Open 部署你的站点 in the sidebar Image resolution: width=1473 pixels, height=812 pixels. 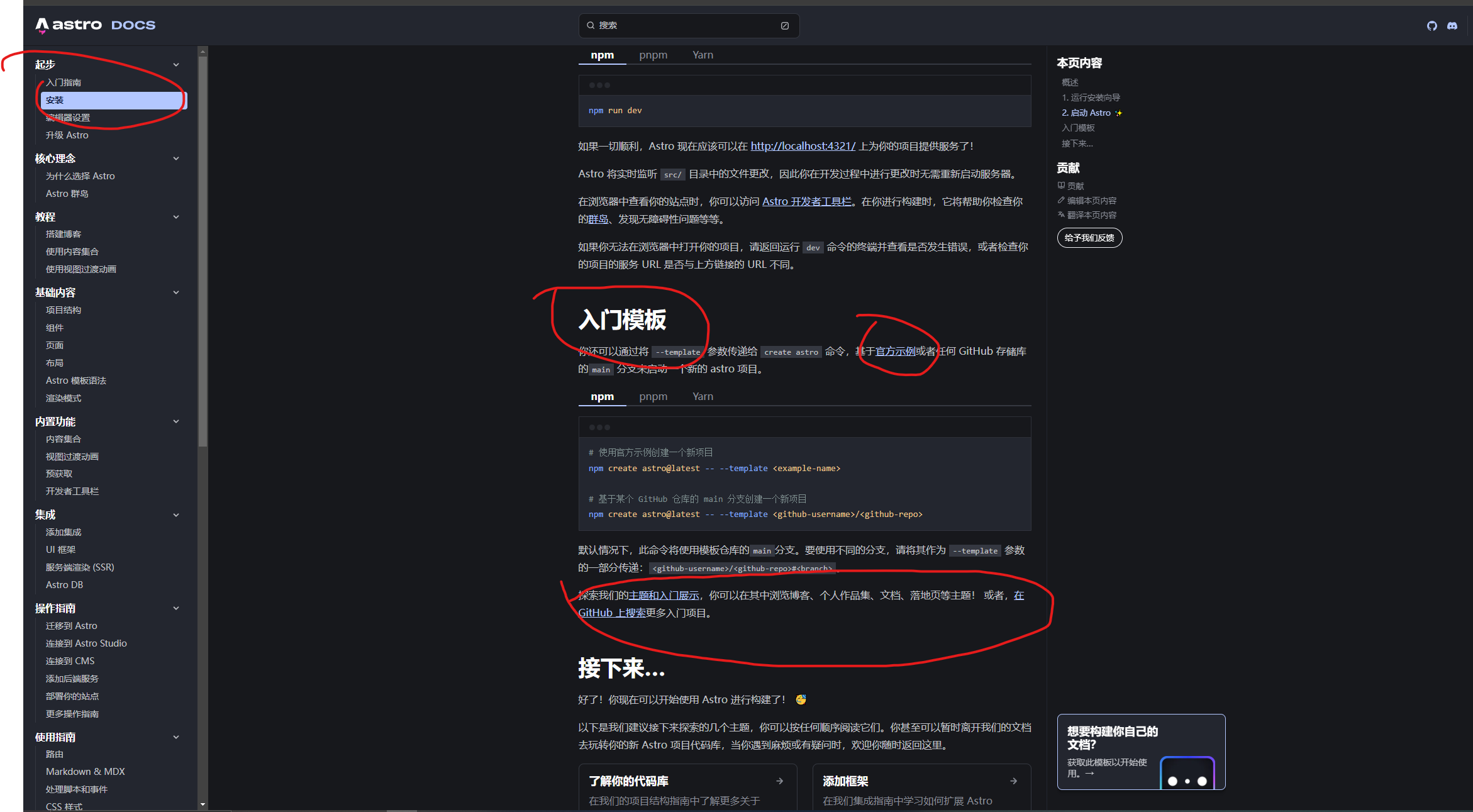point(72,696)
